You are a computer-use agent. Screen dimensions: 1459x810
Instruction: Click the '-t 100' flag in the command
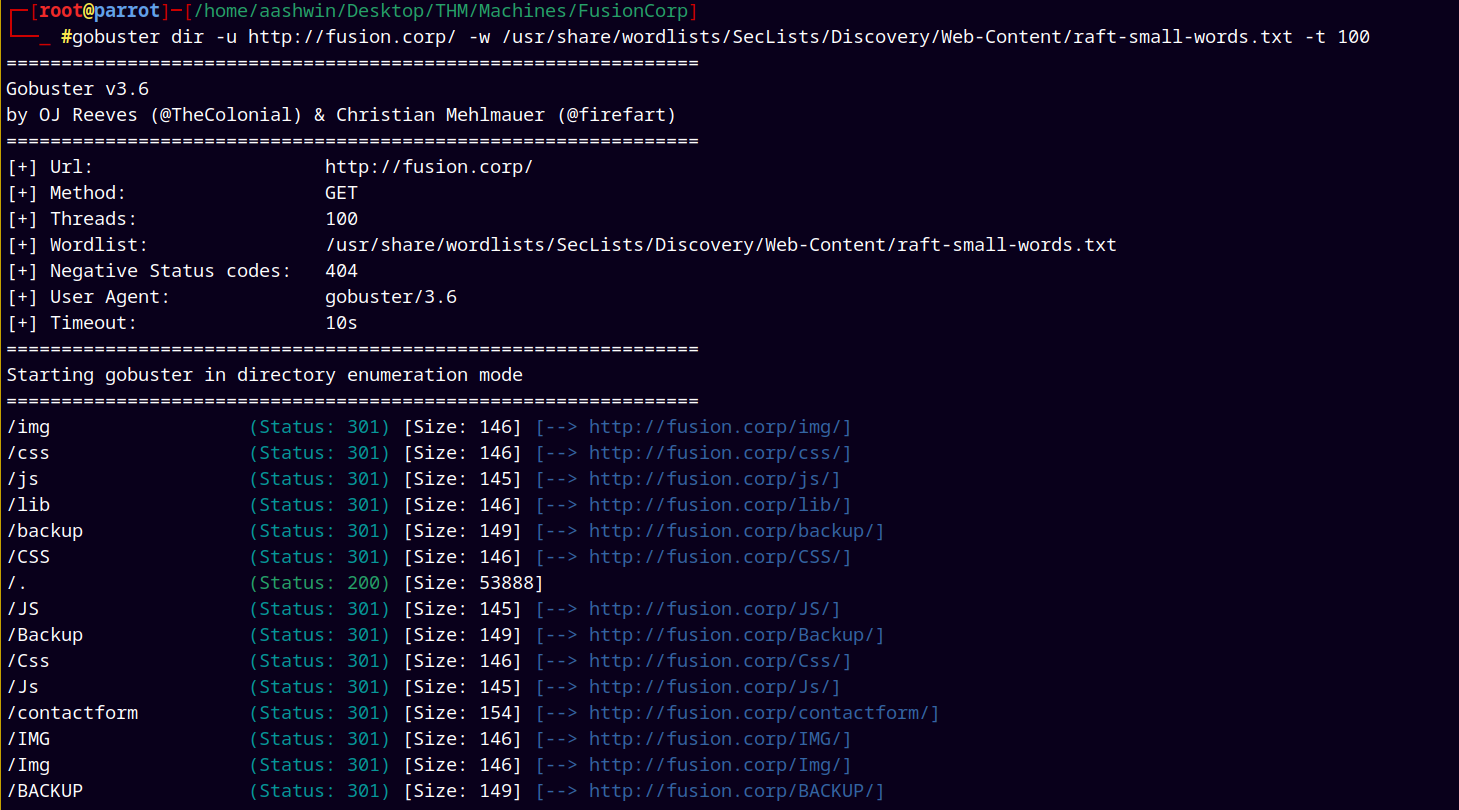1338,37
